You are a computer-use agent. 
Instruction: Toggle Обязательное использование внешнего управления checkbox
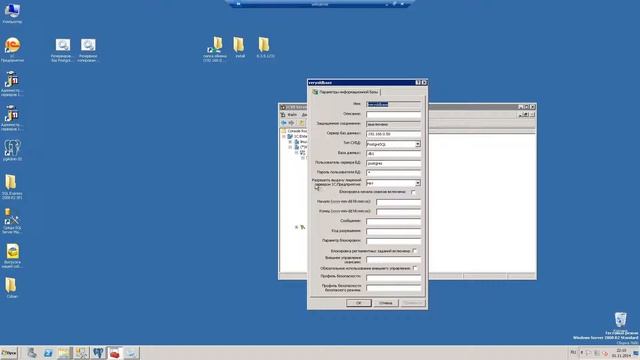click(415, 268)
